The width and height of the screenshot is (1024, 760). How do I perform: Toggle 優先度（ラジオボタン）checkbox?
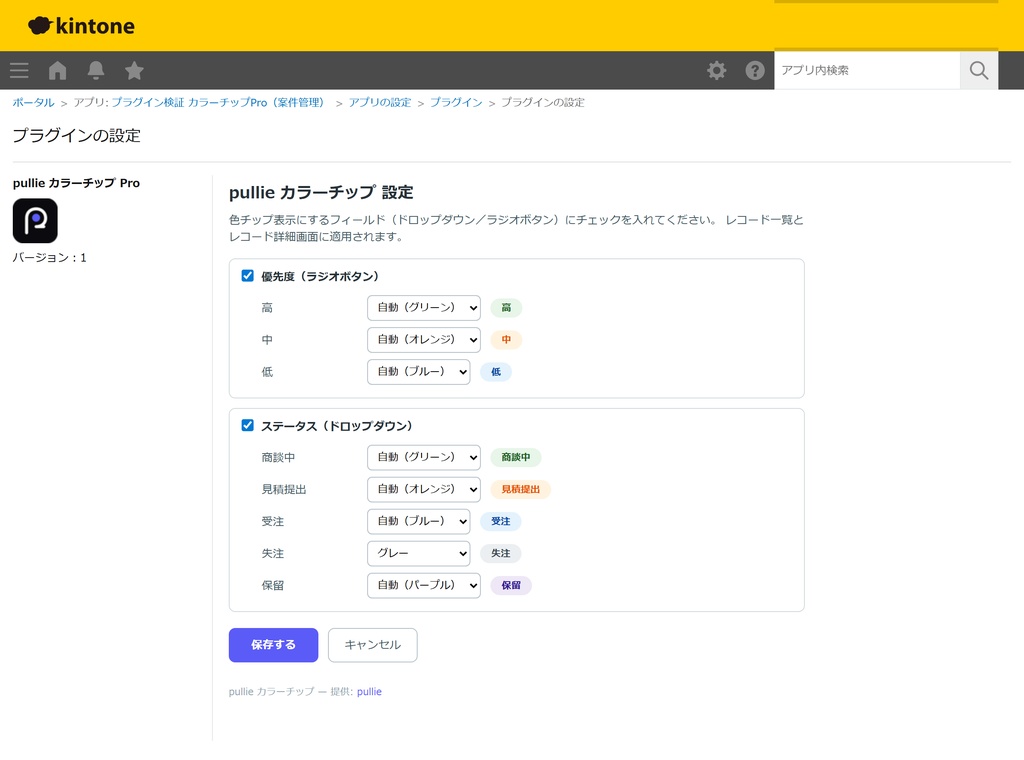(x=248, y=276)
